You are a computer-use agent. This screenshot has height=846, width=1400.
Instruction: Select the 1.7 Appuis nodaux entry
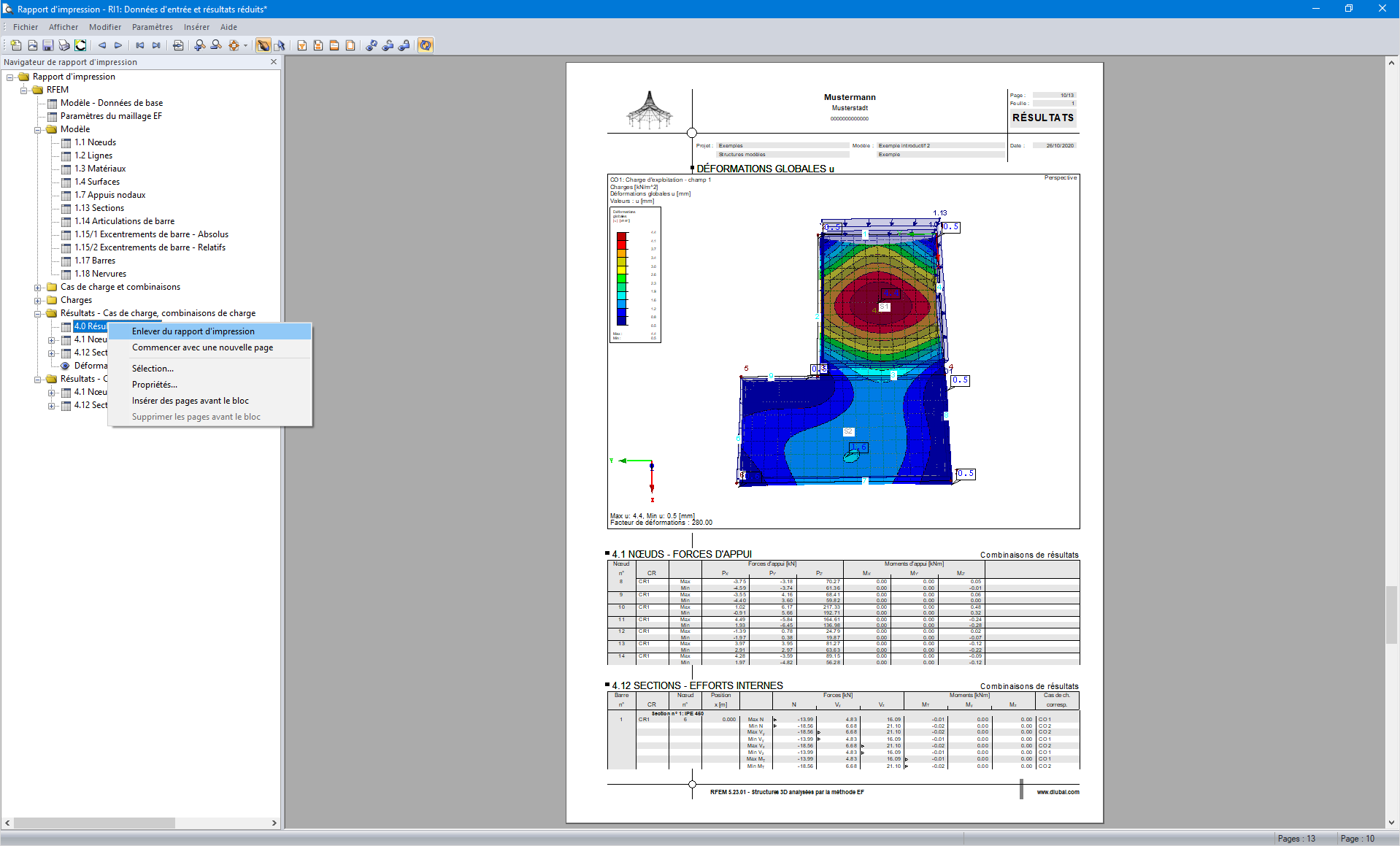[110, 195]
